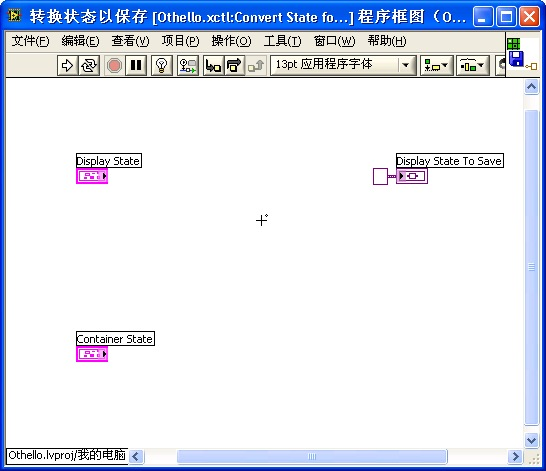The width and height of the screenshot is (546, 471).
Task: Open the Align Objects dropdown
Action: pos(437,65)
